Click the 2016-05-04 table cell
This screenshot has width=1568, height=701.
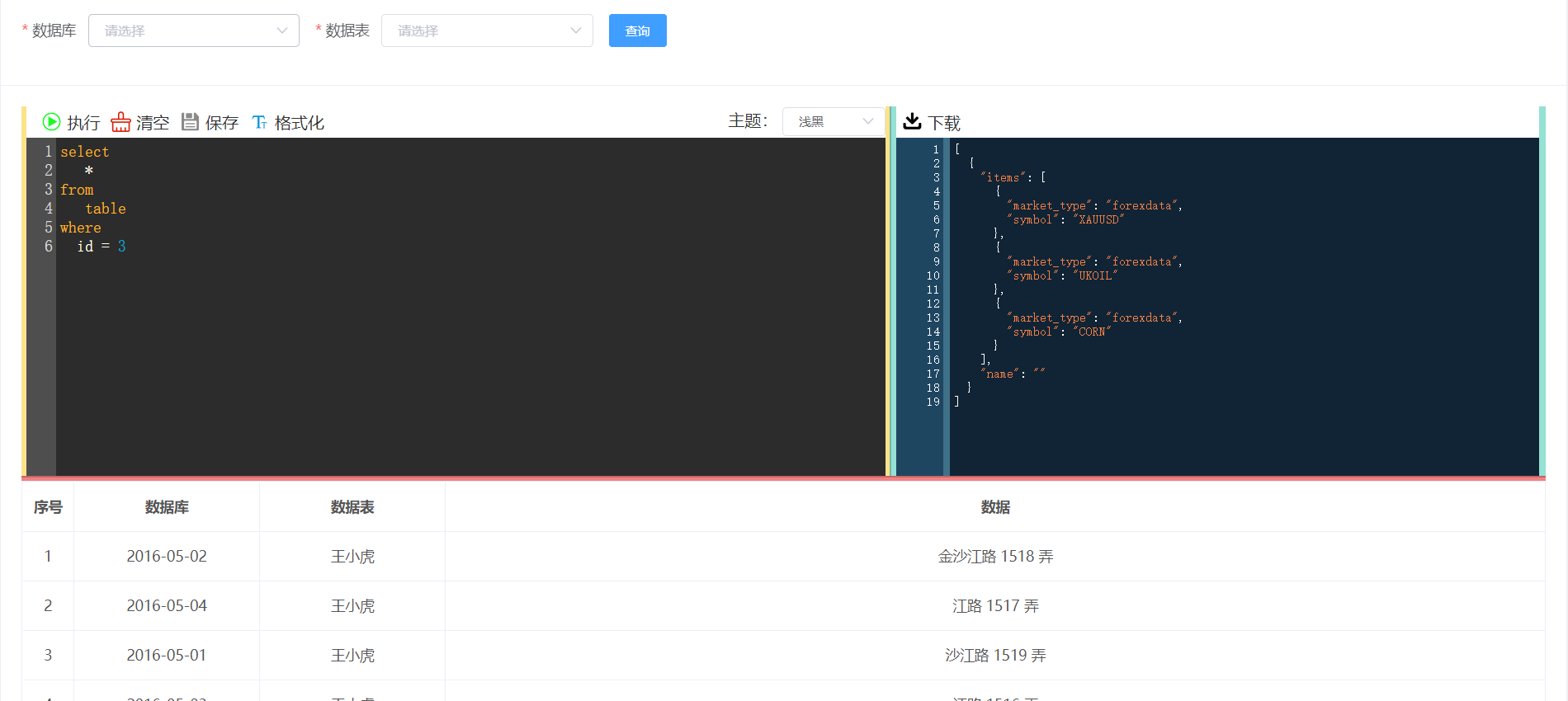pos(167,606)
